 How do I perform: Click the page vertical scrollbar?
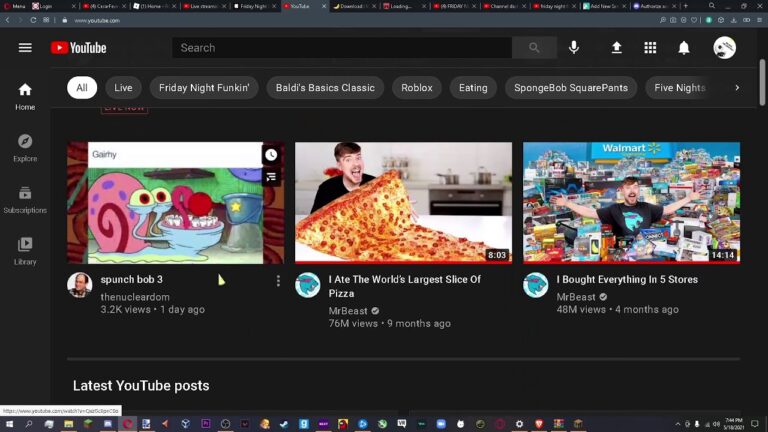(x=762, y=82)
